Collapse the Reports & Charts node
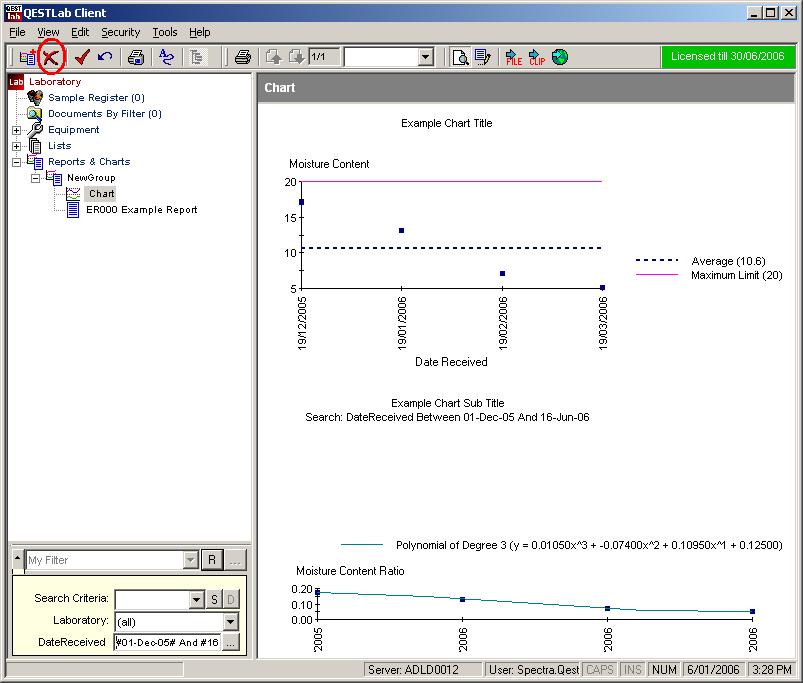 16,162
